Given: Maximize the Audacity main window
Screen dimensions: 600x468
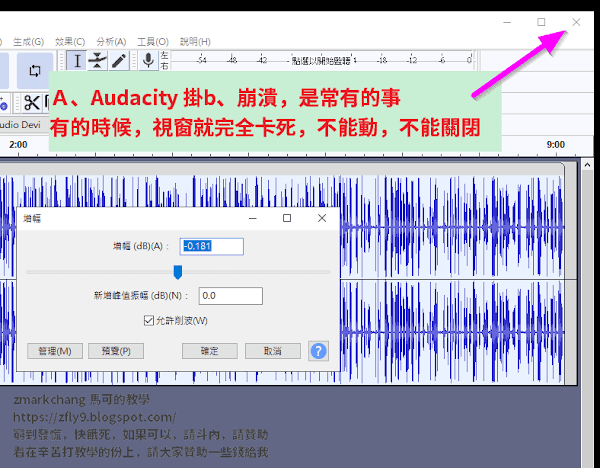Looking at the screenshot, I should [541, 22].
